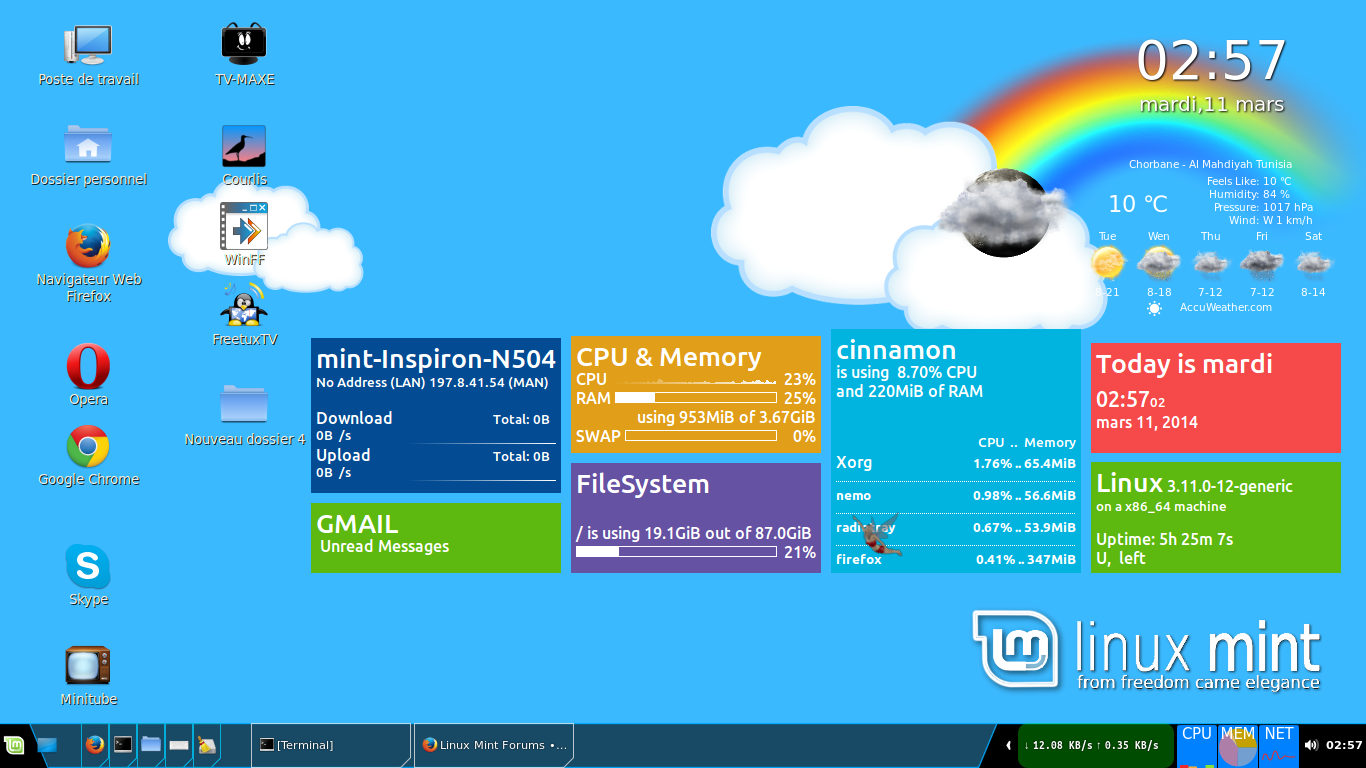Click the GMAIL Unread Messages tile
The image size is (1366, 768).
pos(436,538)
